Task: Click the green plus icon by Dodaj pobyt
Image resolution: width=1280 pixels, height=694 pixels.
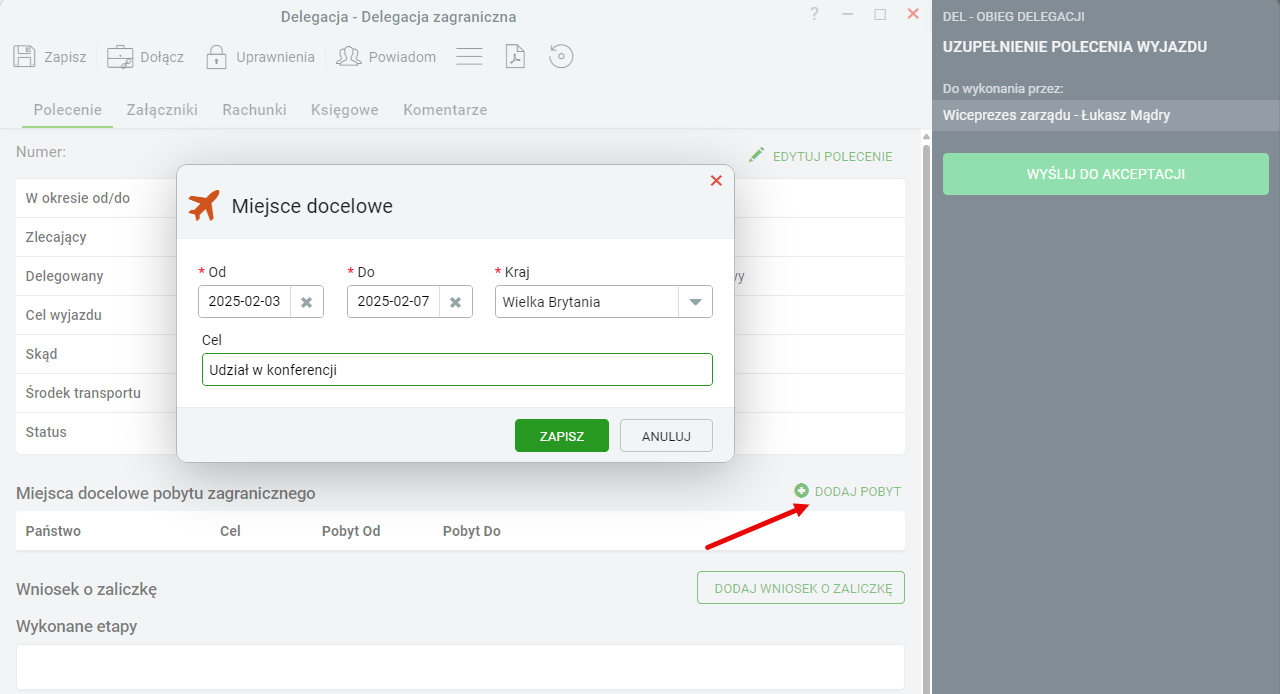Action: [x=802, y=491]
